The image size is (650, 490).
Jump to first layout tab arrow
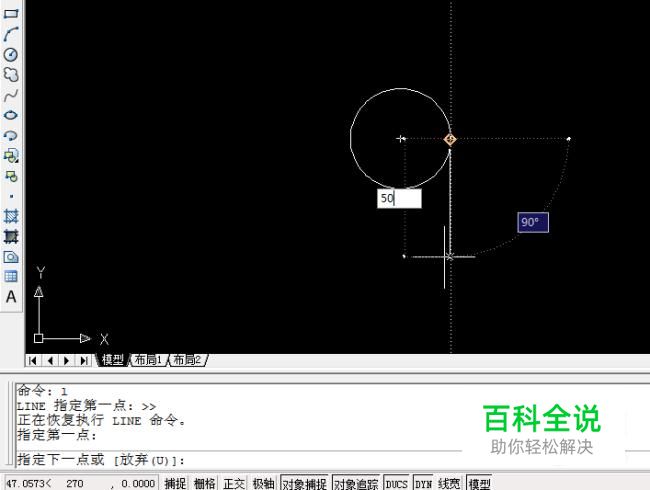pyautogui.click(x=33, y=361)
